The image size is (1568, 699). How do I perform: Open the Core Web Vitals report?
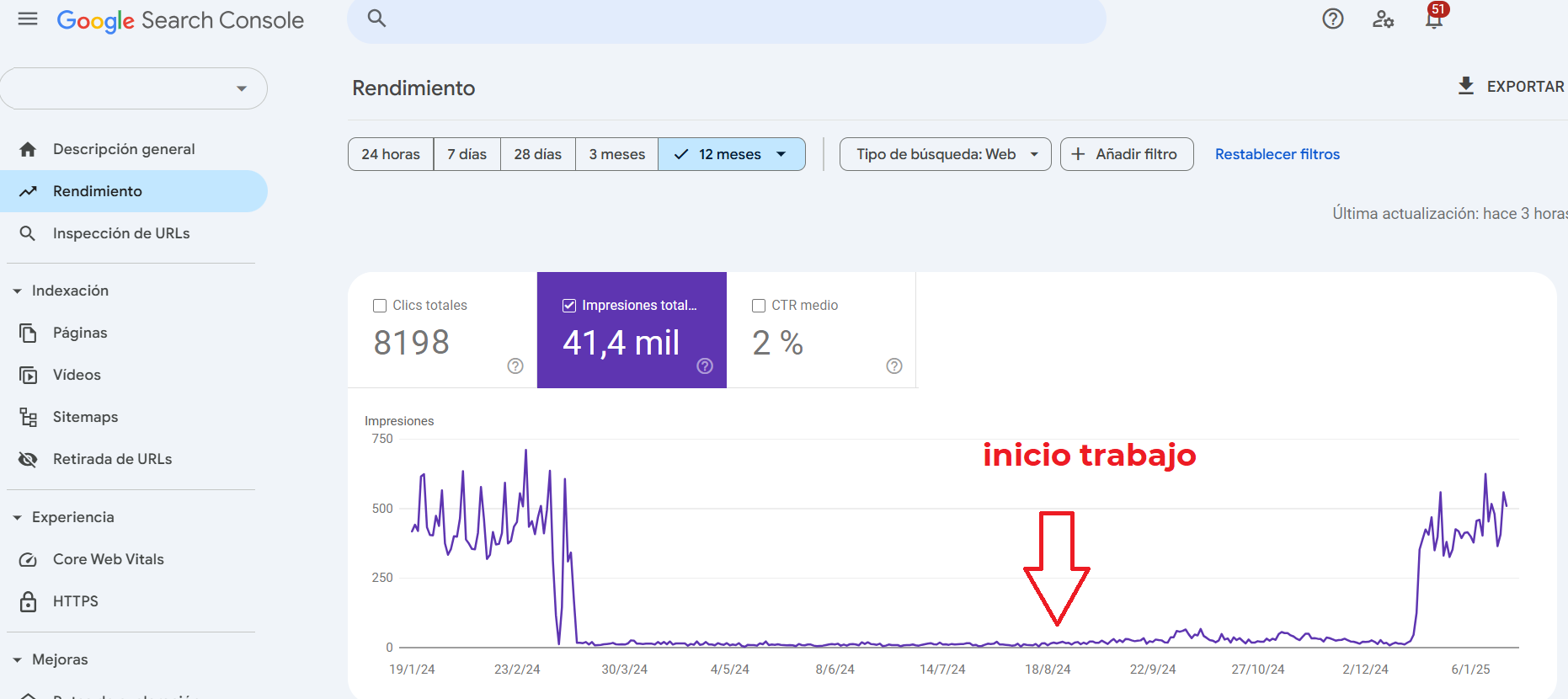tap(133, 559)
